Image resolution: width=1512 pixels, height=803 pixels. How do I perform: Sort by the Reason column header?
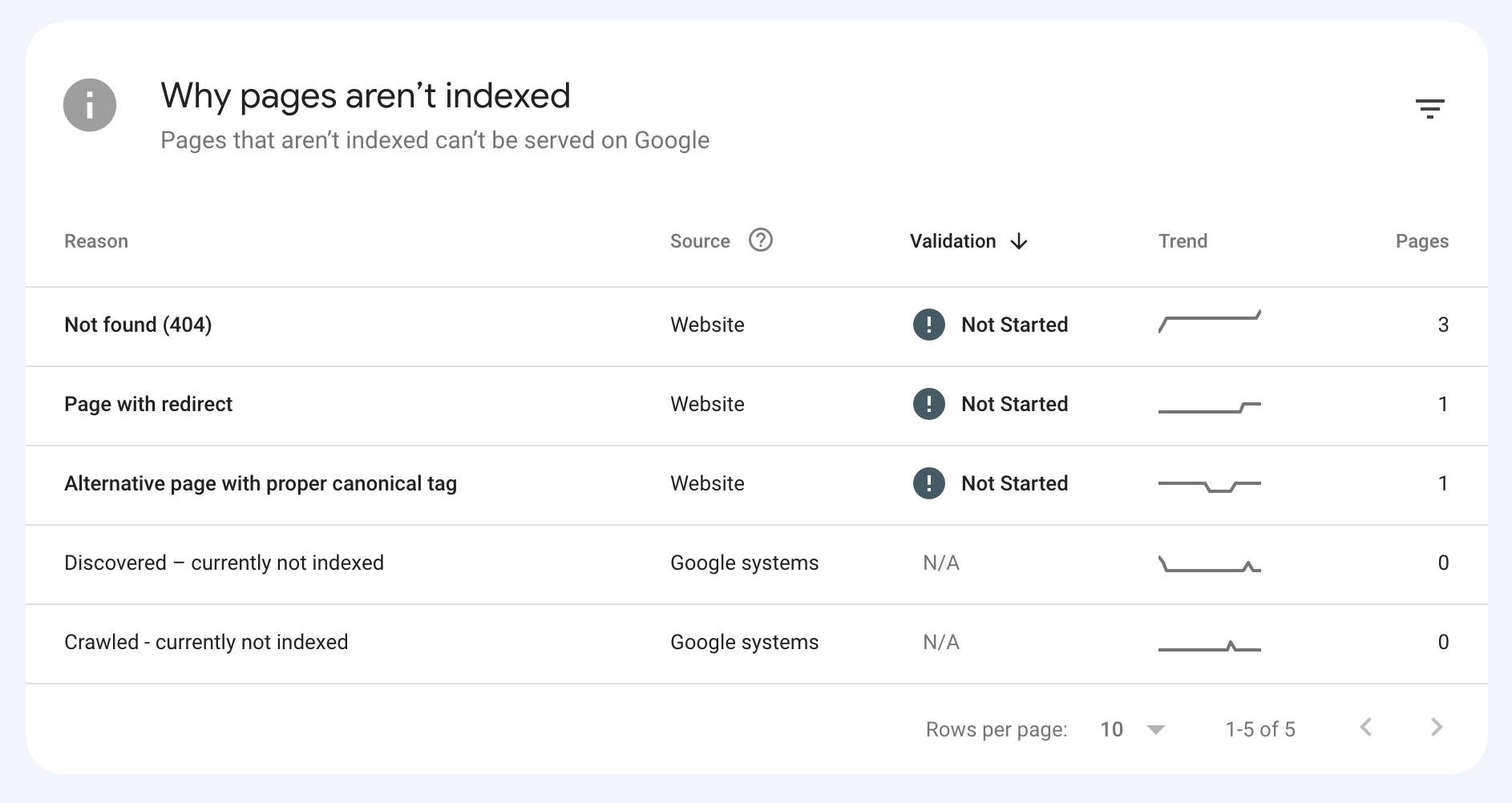(96, 241)
